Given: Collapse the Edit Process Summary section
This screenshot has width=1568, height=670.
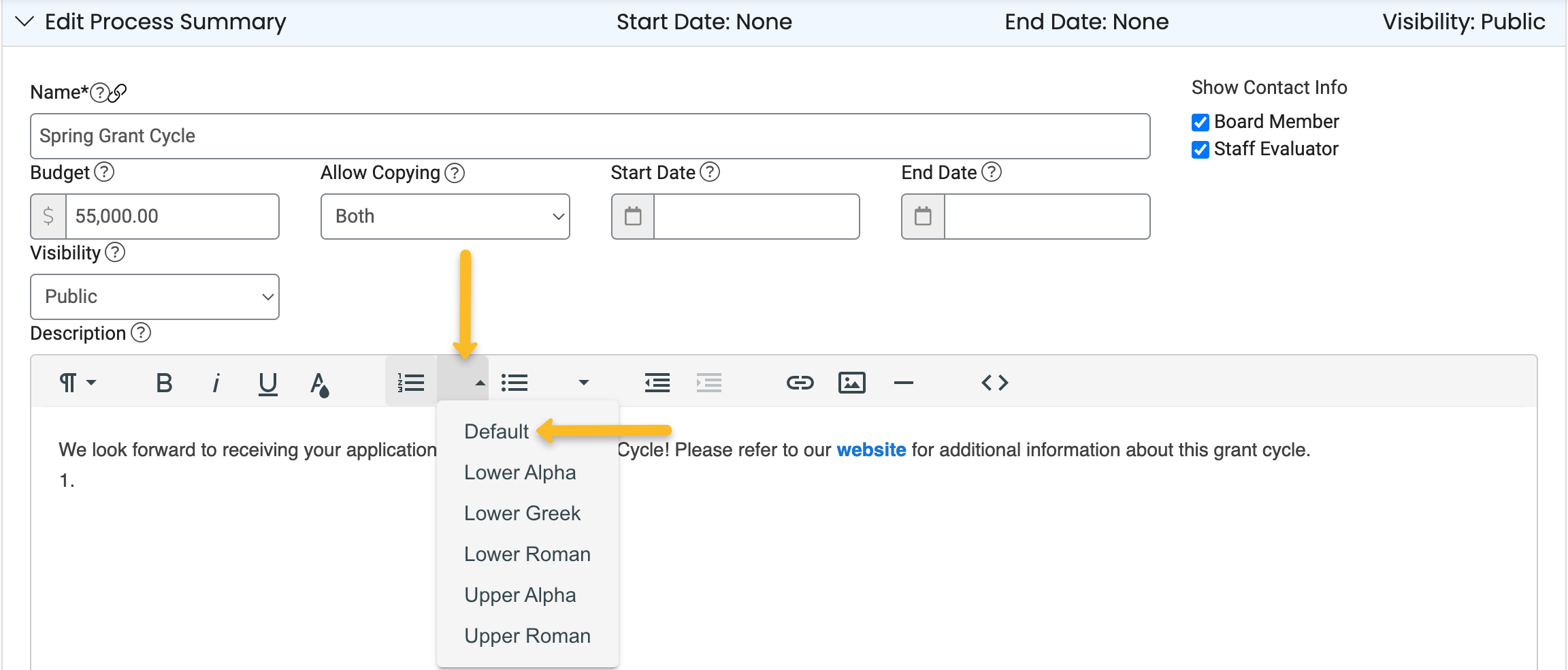Looking at the screenshot, I should pyautogui.click(x=24, y=22).
